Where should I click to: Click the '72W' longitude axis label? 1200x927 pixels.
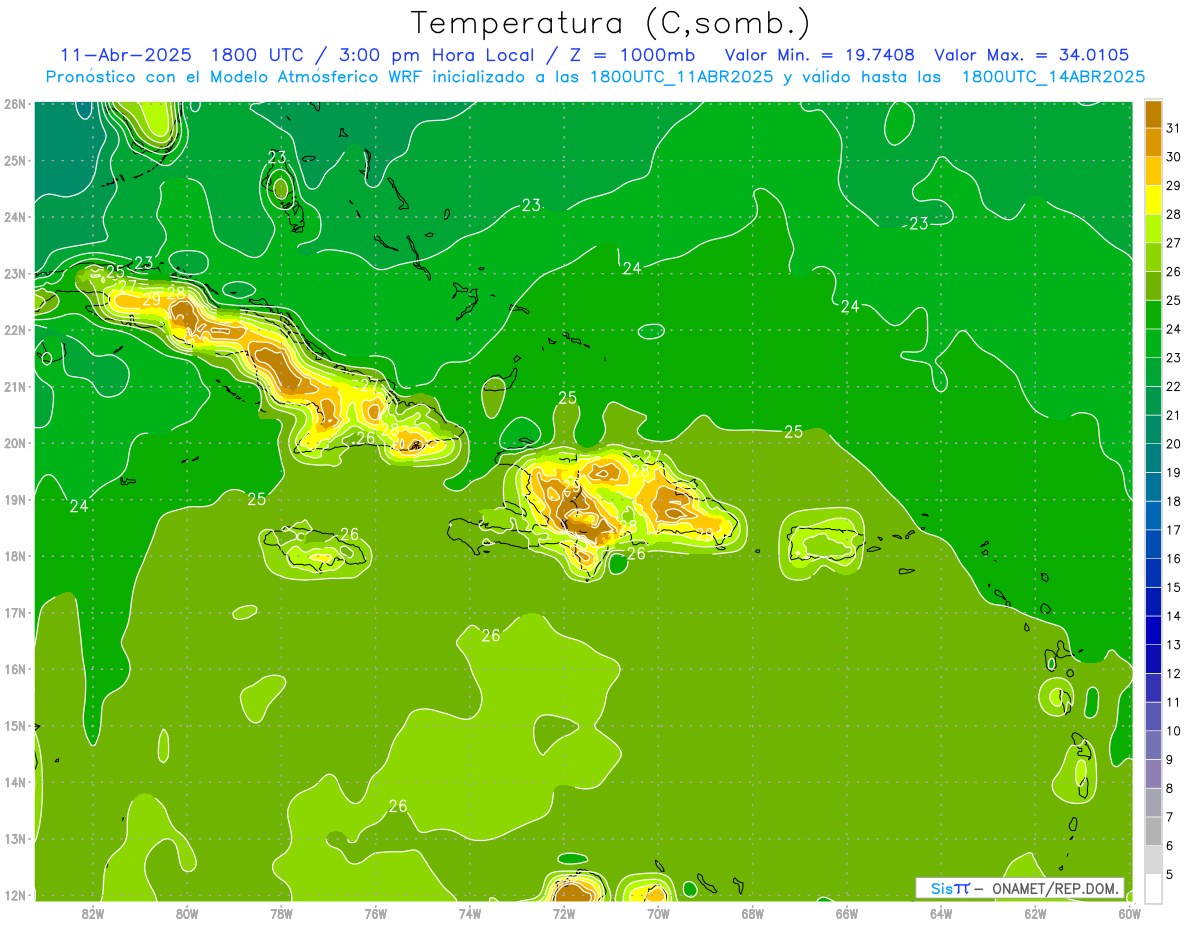[564, 913]
